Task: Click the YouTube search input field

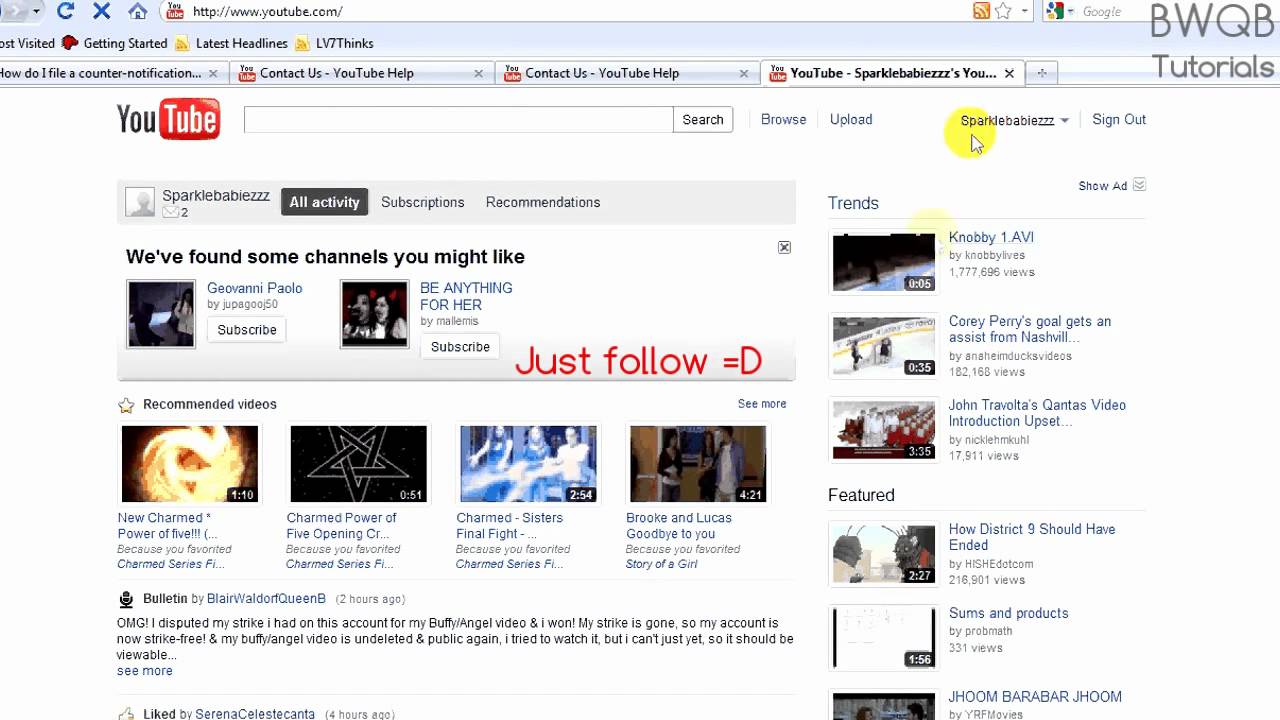Action: 458,119
